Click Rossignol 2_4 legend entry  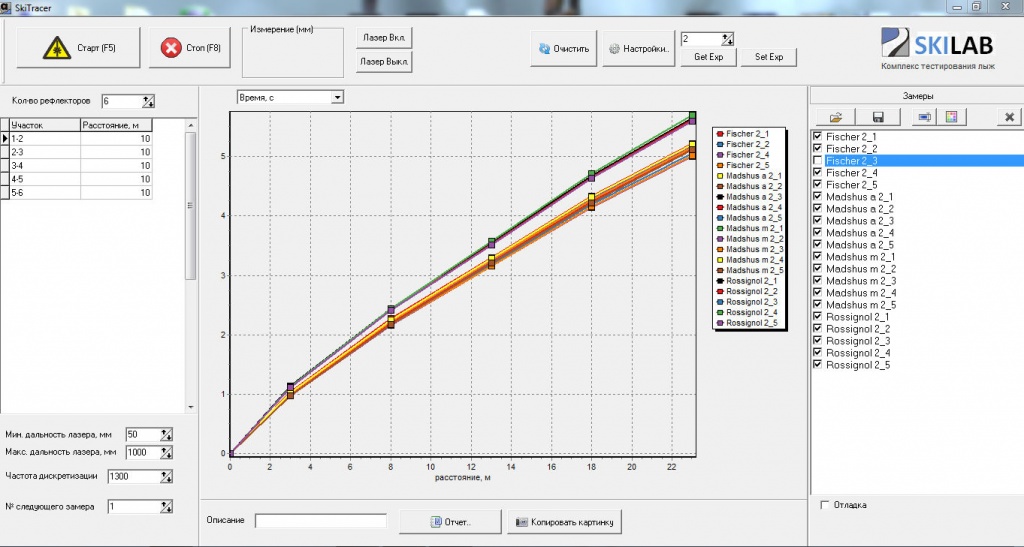[746, 312]
